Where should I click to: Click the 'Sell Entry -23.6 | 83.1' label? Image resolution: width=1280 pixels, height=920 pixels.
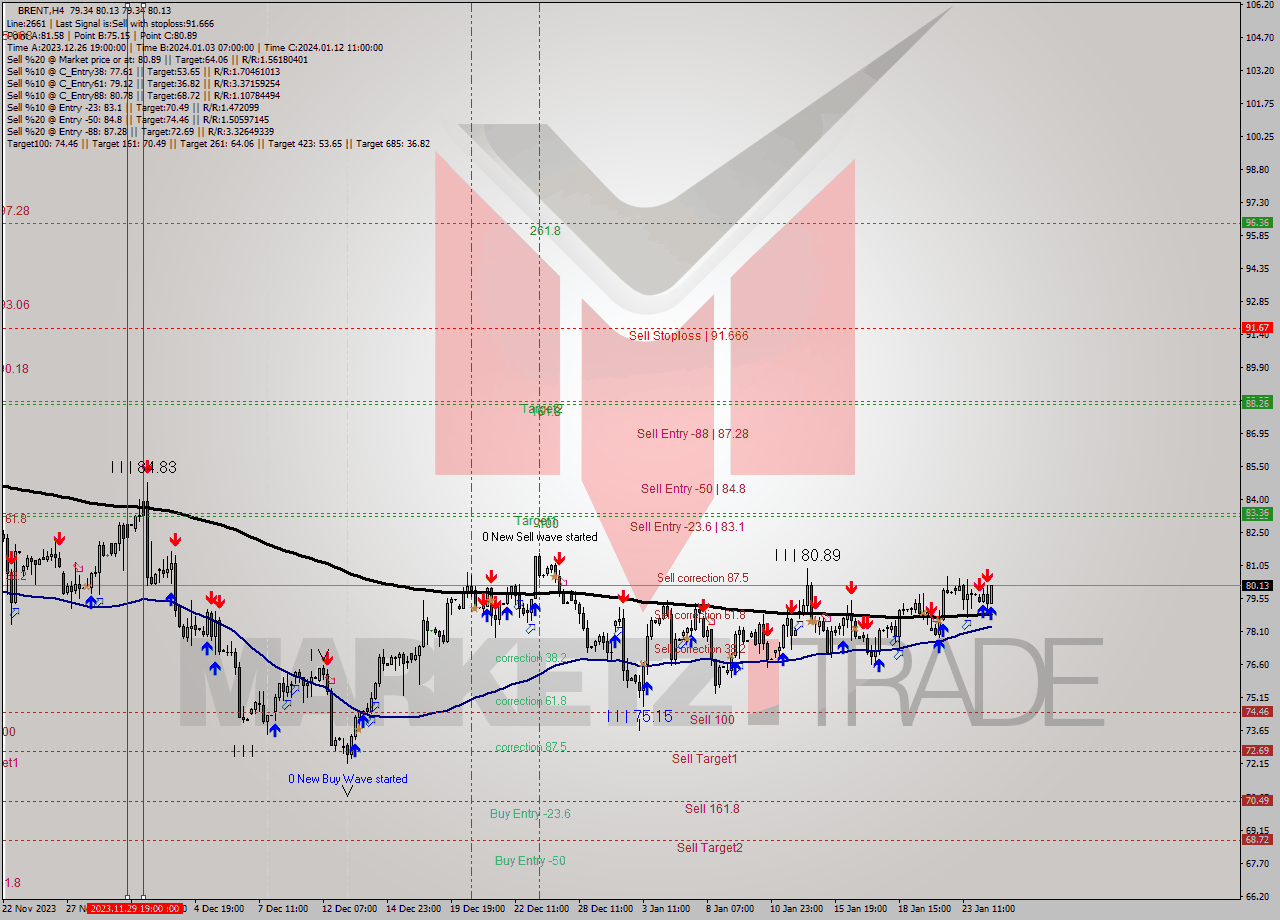(x=687, y=527)
